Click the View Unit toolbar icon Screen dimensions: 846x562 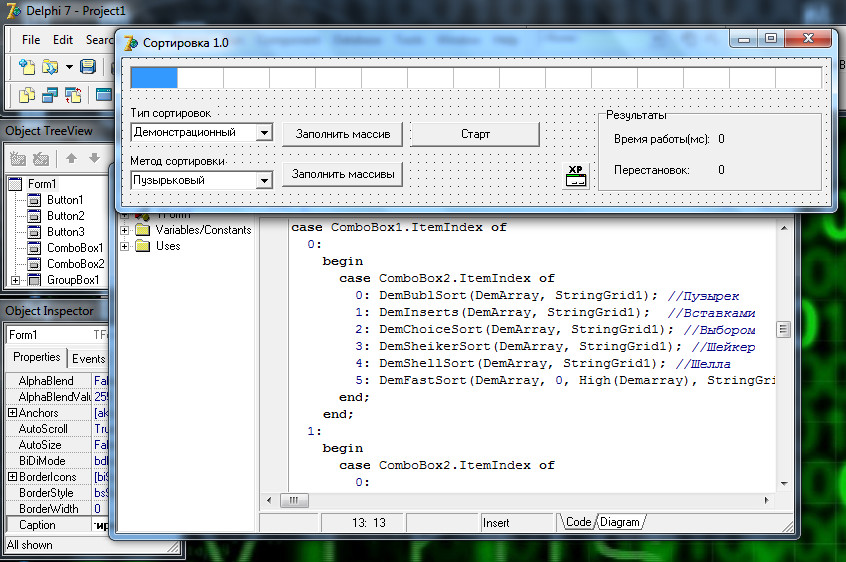pyautogui.click(x=26, y=95)
